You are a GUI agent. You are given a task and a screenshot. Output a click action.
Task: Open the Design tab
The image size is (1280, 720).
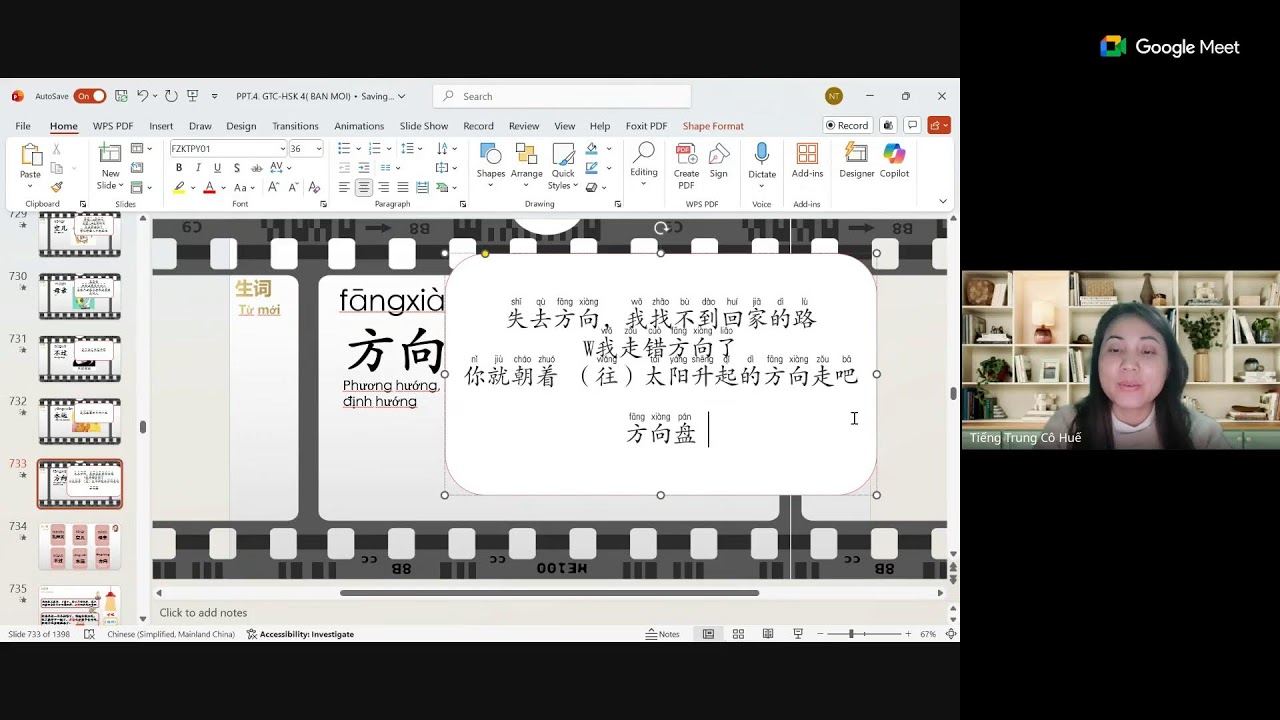tap(241, 126)
